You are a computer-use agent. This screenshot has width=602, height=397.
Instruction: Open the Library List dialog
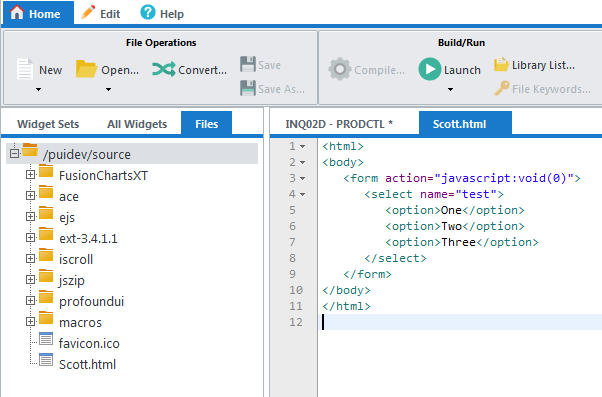click(534, 65)
